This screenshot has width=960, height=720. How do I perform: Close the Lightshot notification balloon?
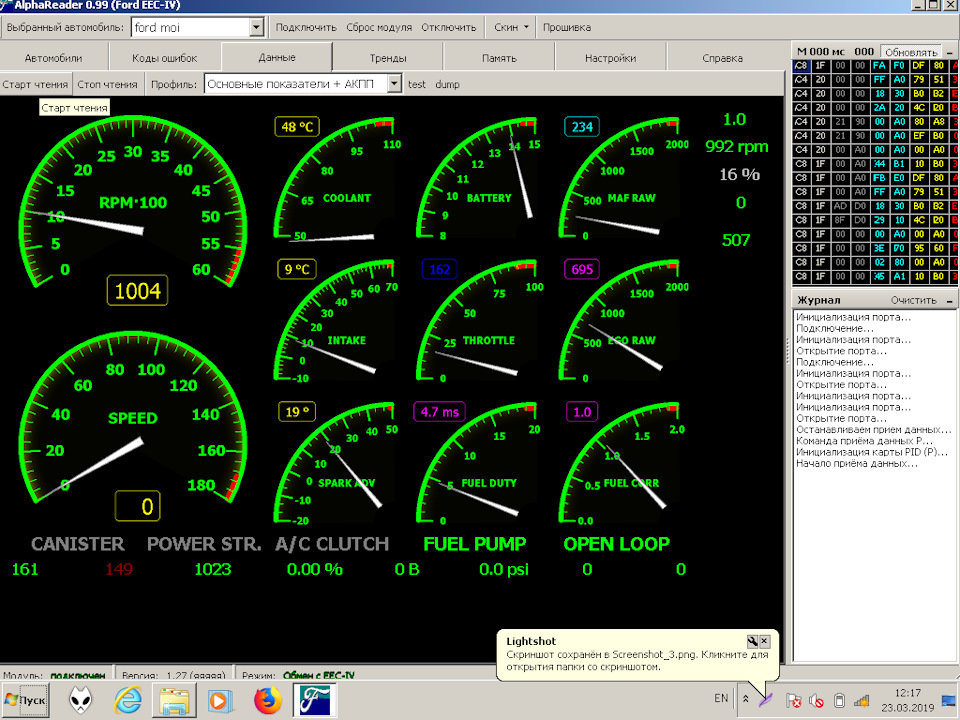[x=764, y=641]
